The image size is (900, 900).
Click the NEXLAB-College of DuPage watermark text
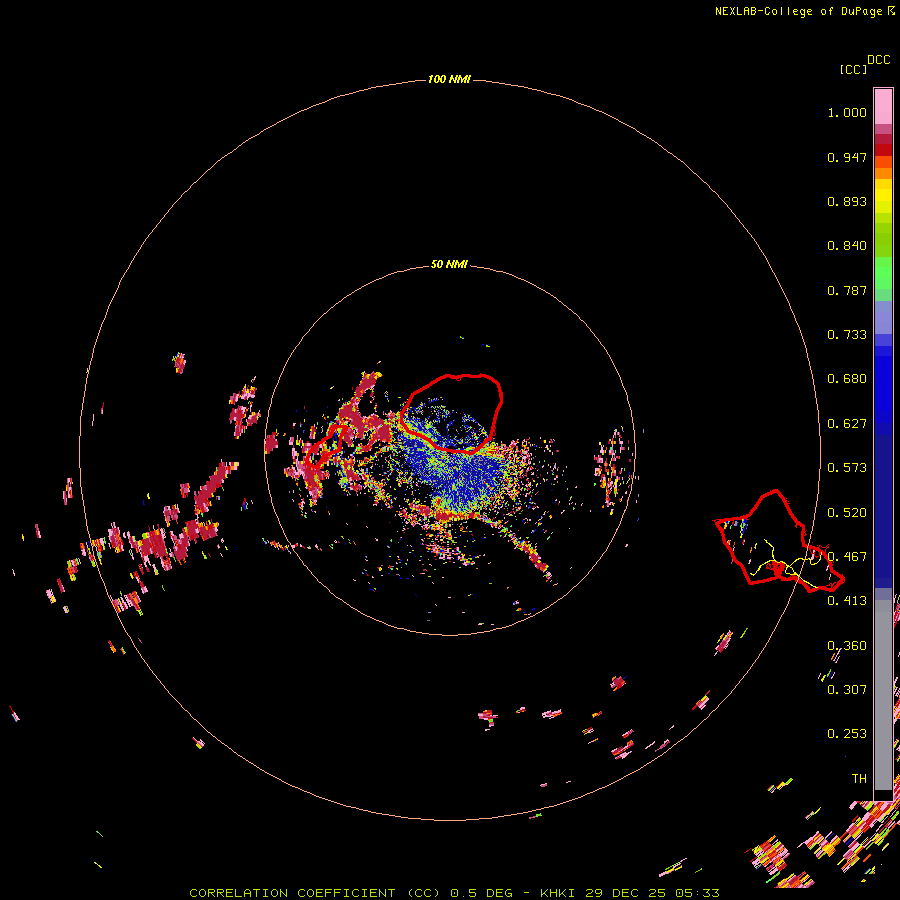805,11
